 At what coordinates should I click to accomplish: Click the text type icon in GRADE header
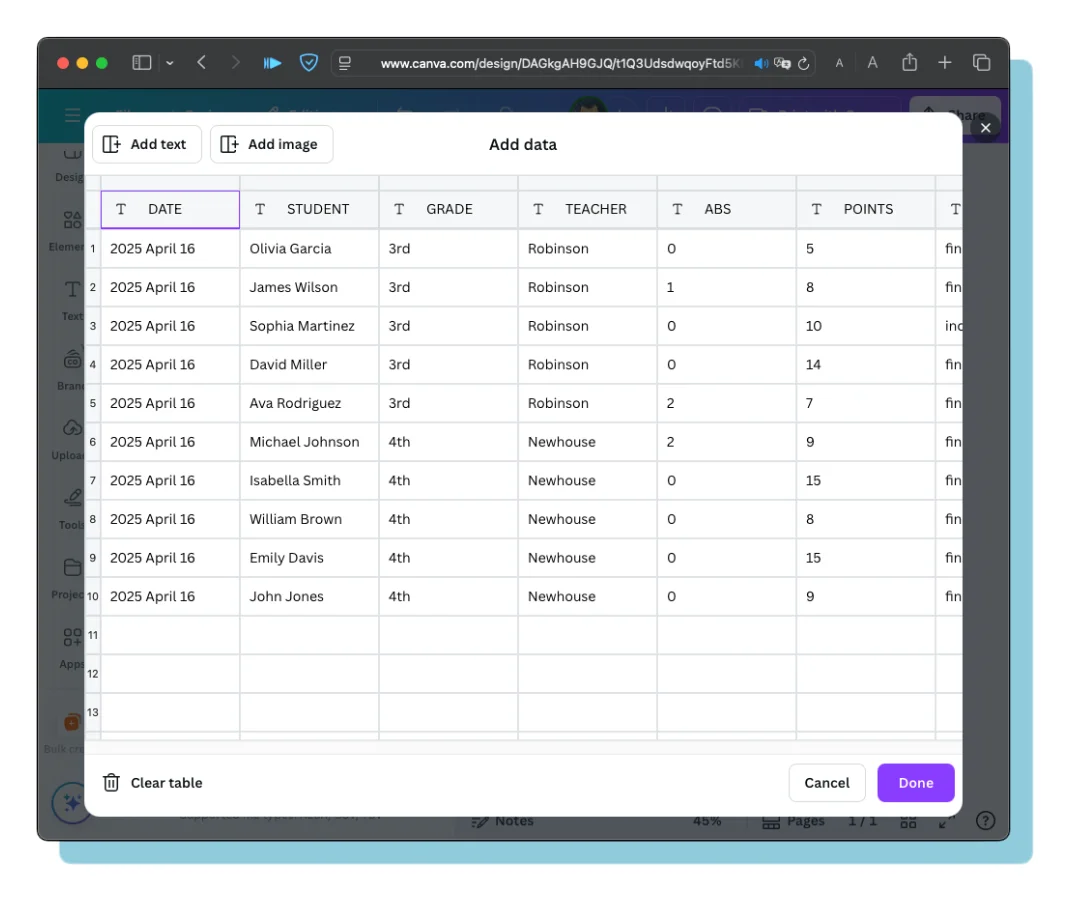pos(400,209)
